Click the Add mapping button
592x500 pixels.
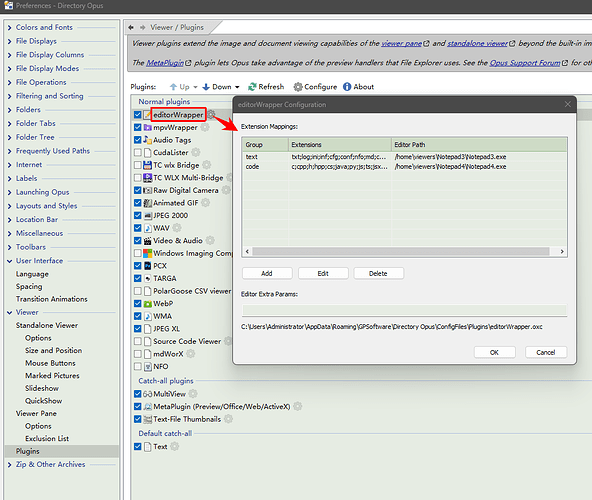click(x=267, y=273)
